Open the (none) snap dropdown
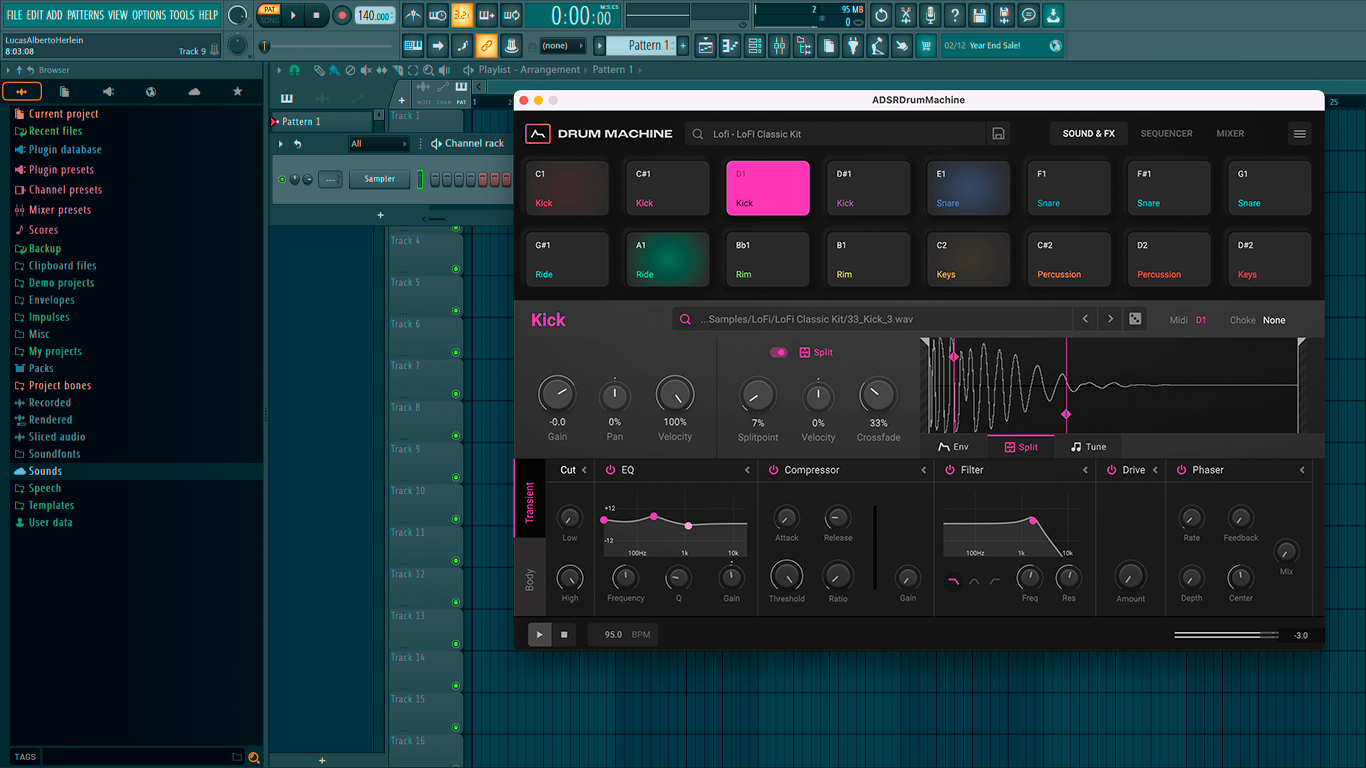Image resolution: width=1366 pixels, height=768 pixels. pyautogui.click(x=563, y=46)
